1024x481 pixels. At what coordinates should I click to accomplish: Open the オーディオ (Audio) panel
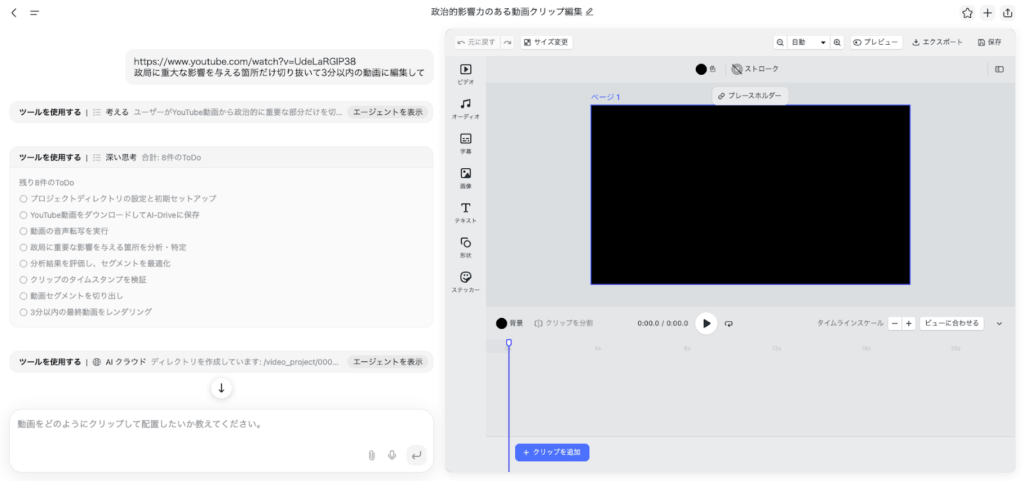click(465, 108)
